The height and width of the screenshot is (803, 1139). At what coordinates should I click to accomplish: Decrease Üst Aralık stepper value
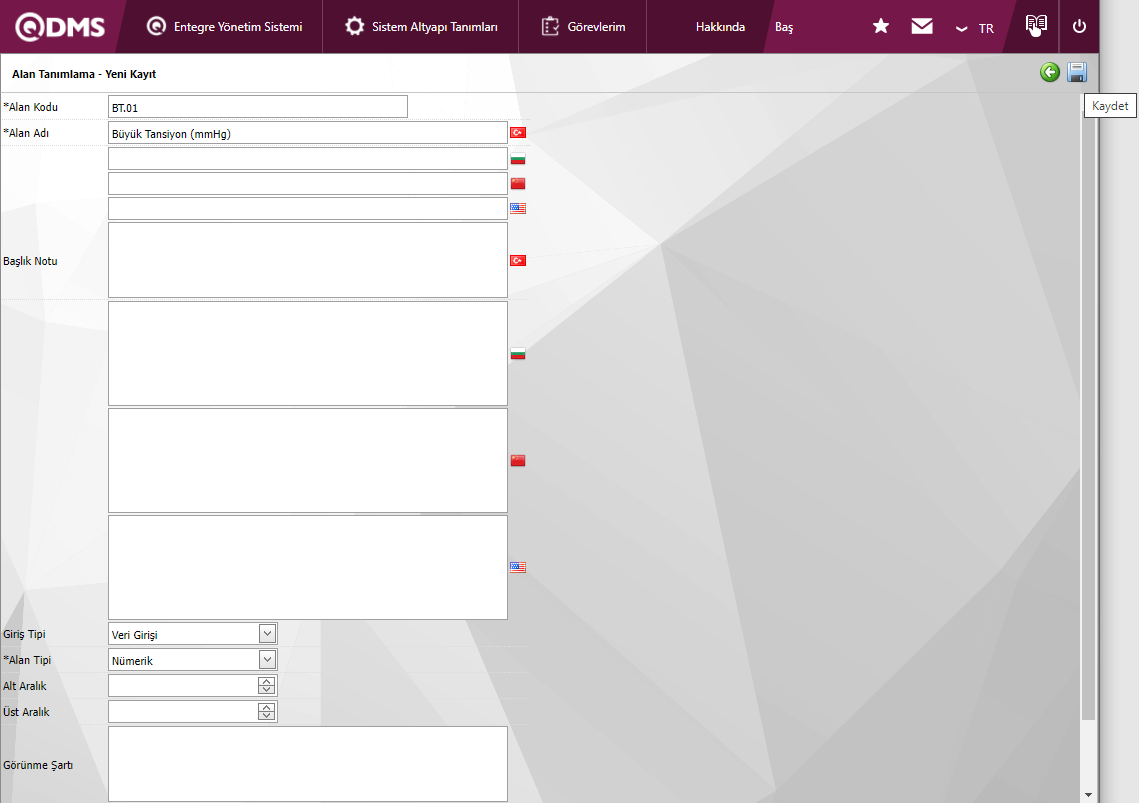tap(267, 716)
